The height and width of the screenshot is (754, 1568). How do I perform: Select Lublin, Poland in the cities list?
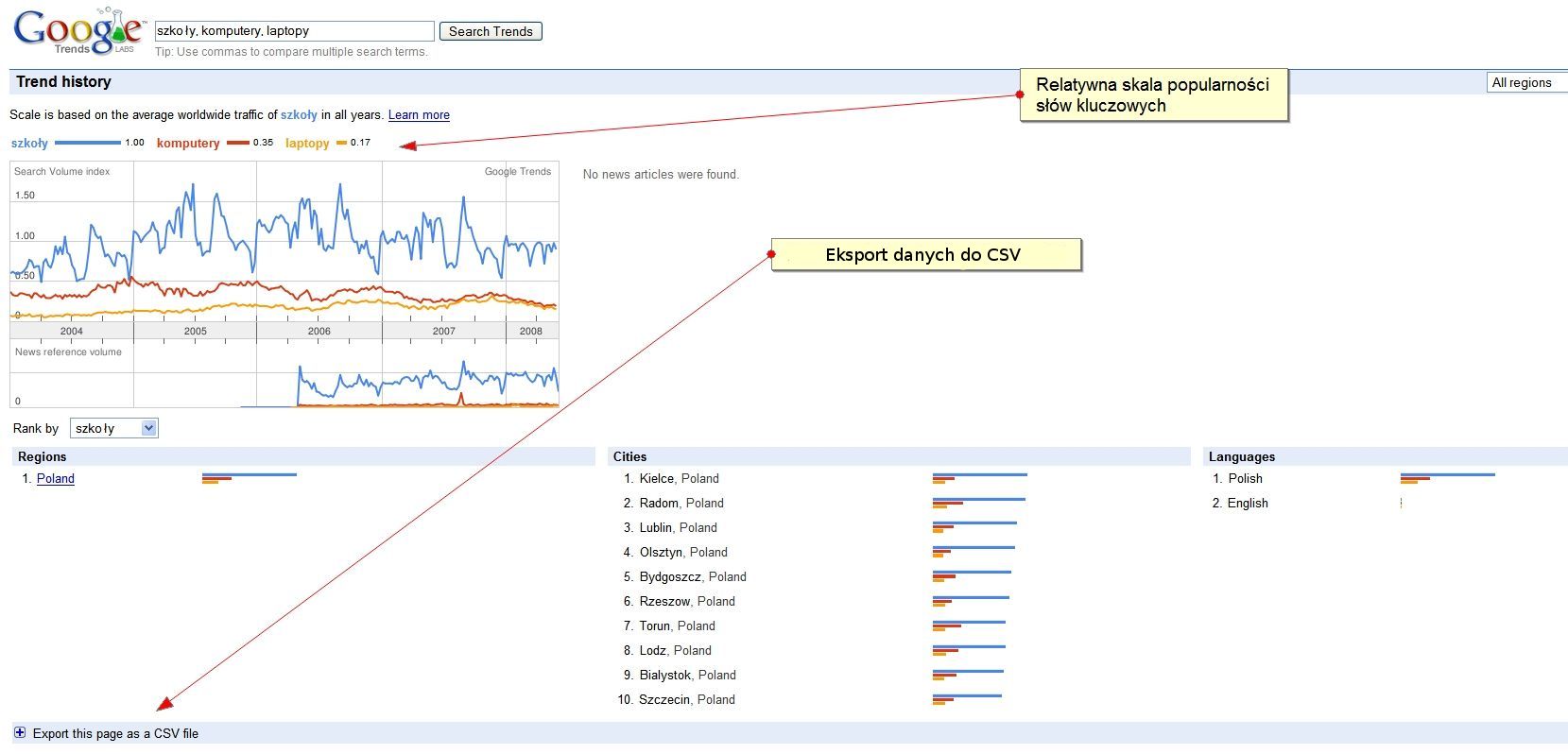coord(678,528)
